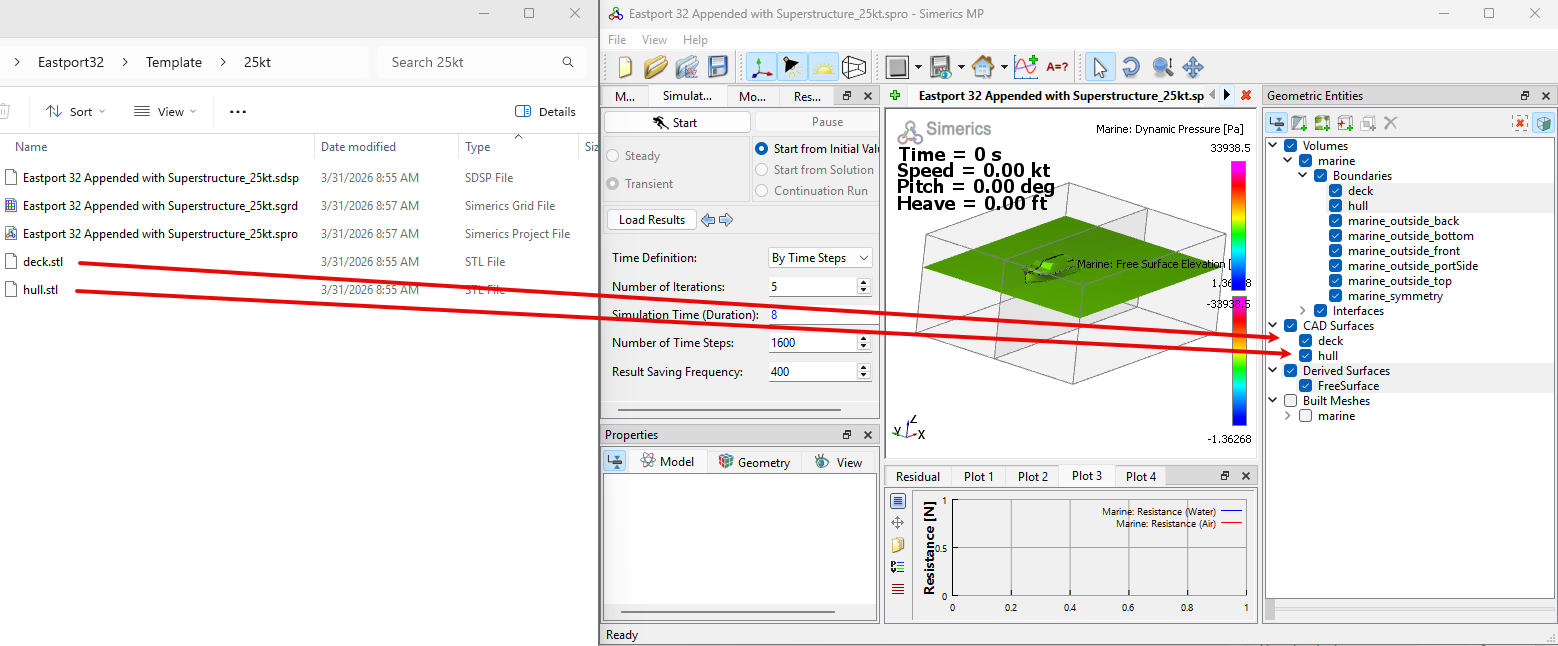
Task: Switch to the Plot 4 tab
Action: coord(1141,477)
